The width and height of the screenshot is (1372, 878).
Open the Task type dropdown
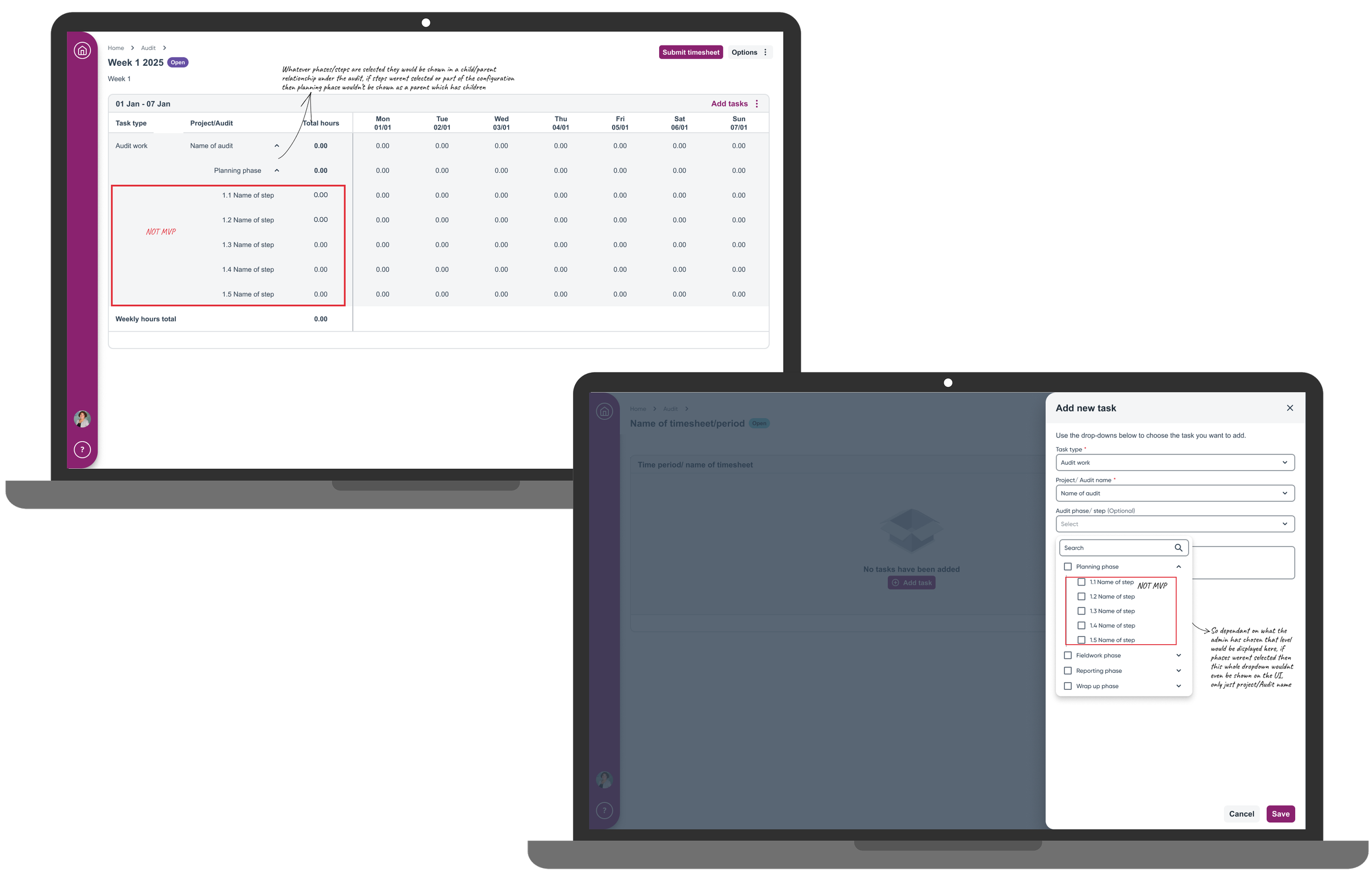pyautogui.click(x=1175, y=463)
